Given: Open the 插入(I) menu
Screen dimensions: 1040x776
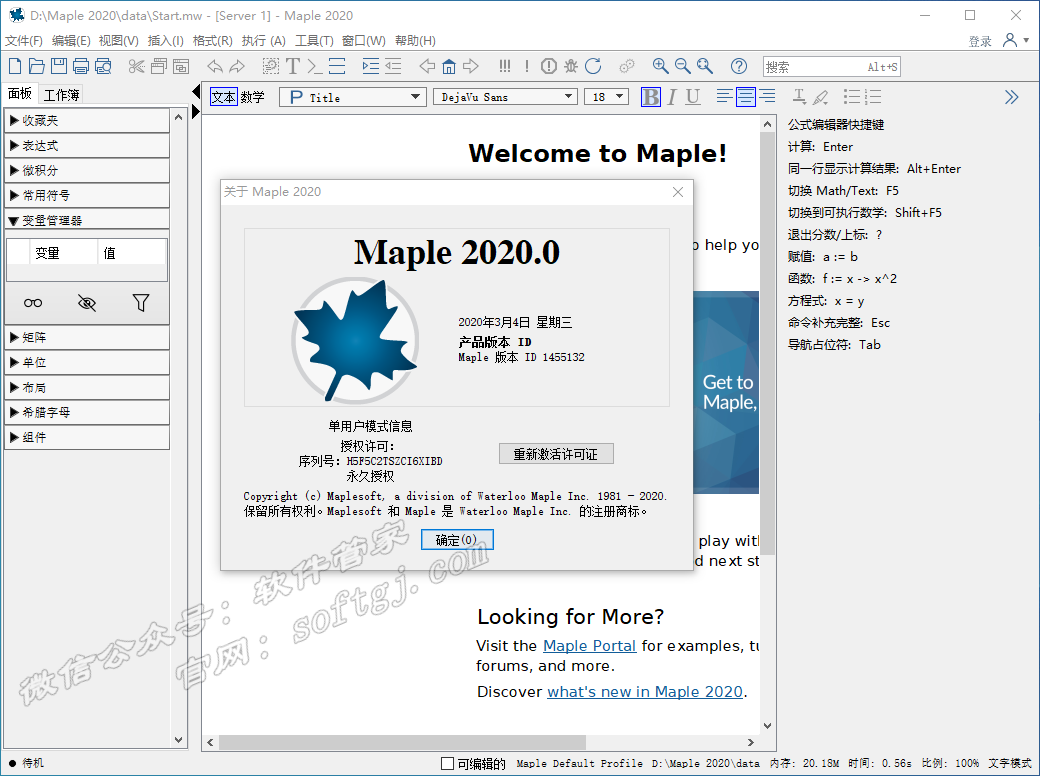Looking at the screenshot, I should pyautogui.click(x=165, y=40).
